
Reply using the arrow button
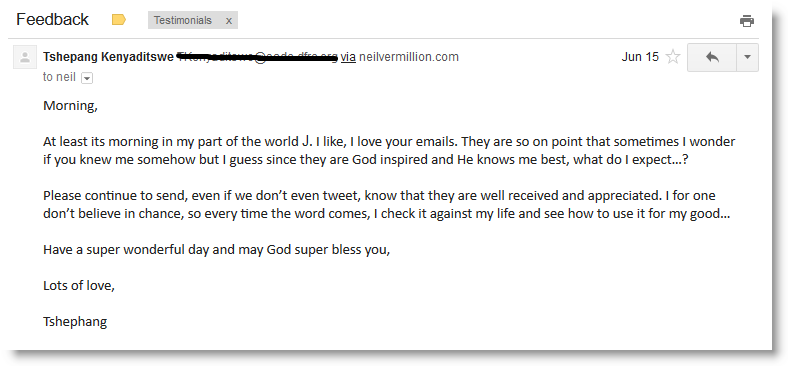point(712,57)
